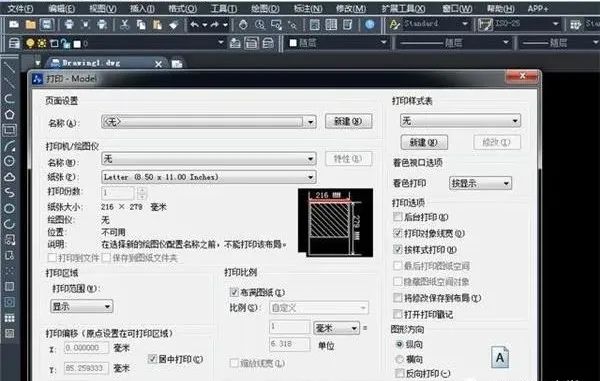Open the printer/plotter 名称 dropdown
The height and width of the screenshot is (381, 600).
(x=209, y=158)
